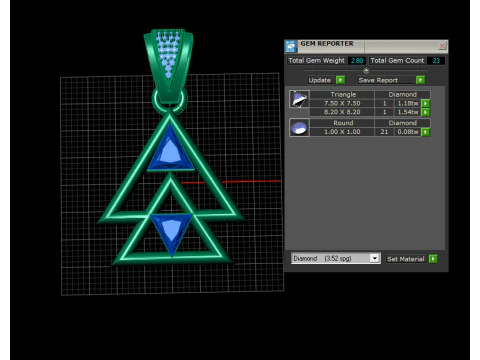Collapse panel using small round arrow handle
480x360 pixels.
[x=366, y=71]
